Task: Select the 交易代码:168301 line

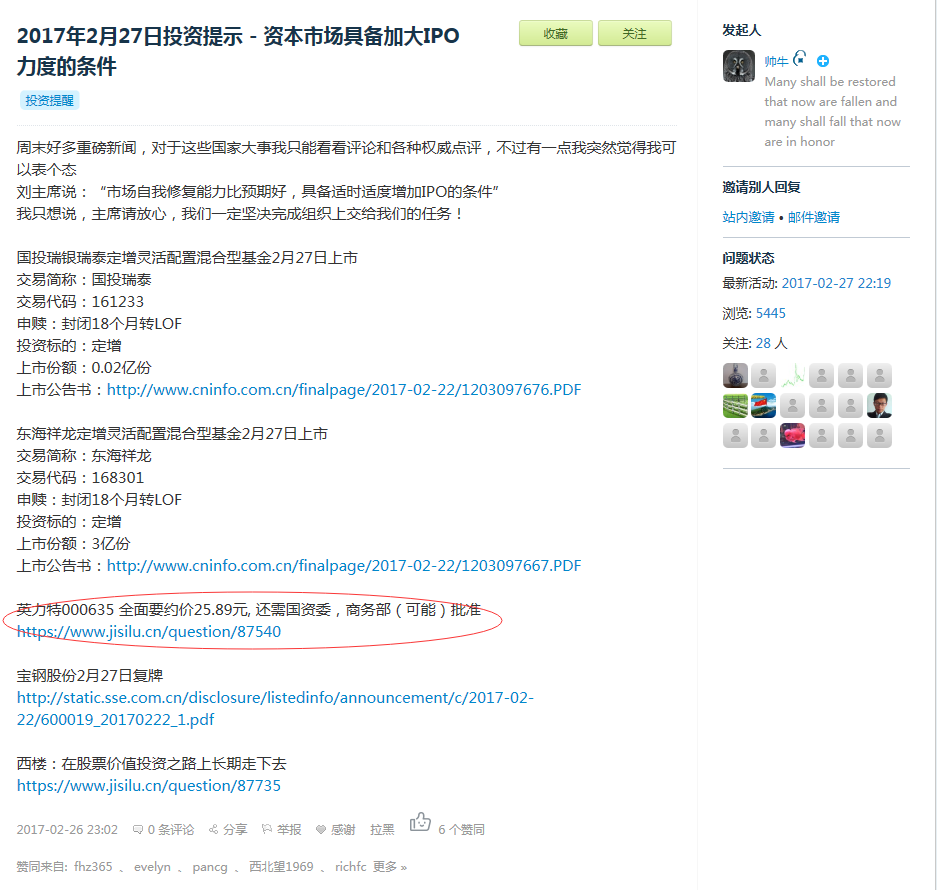Action: 80,478
